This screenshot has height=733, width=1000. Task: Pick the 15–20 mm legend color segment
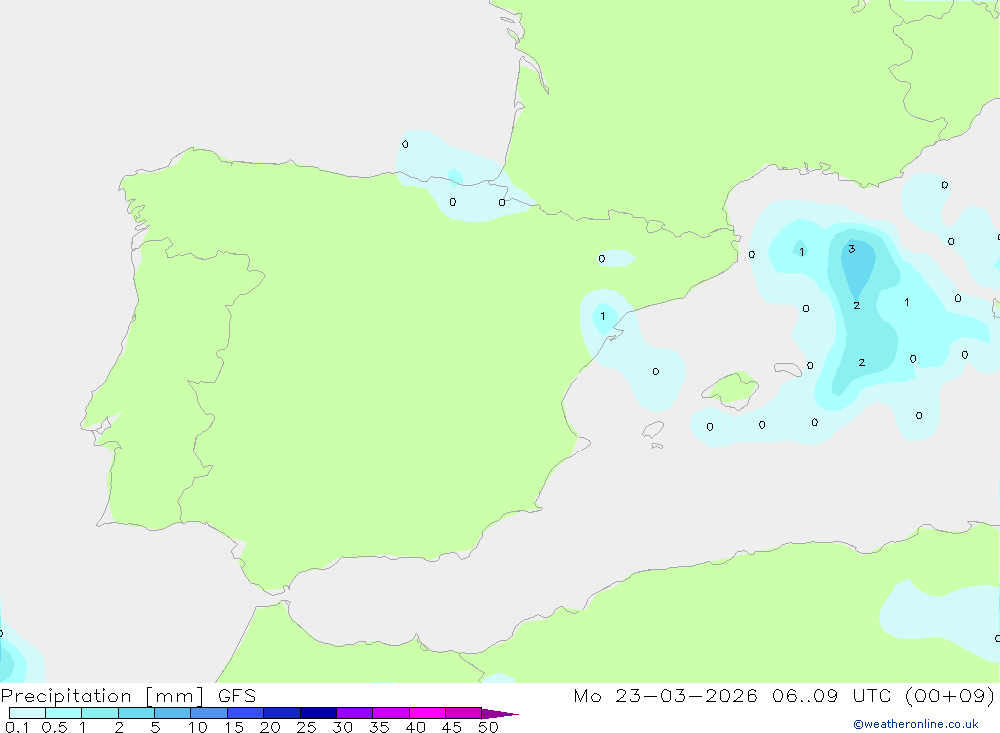point(246,713)
